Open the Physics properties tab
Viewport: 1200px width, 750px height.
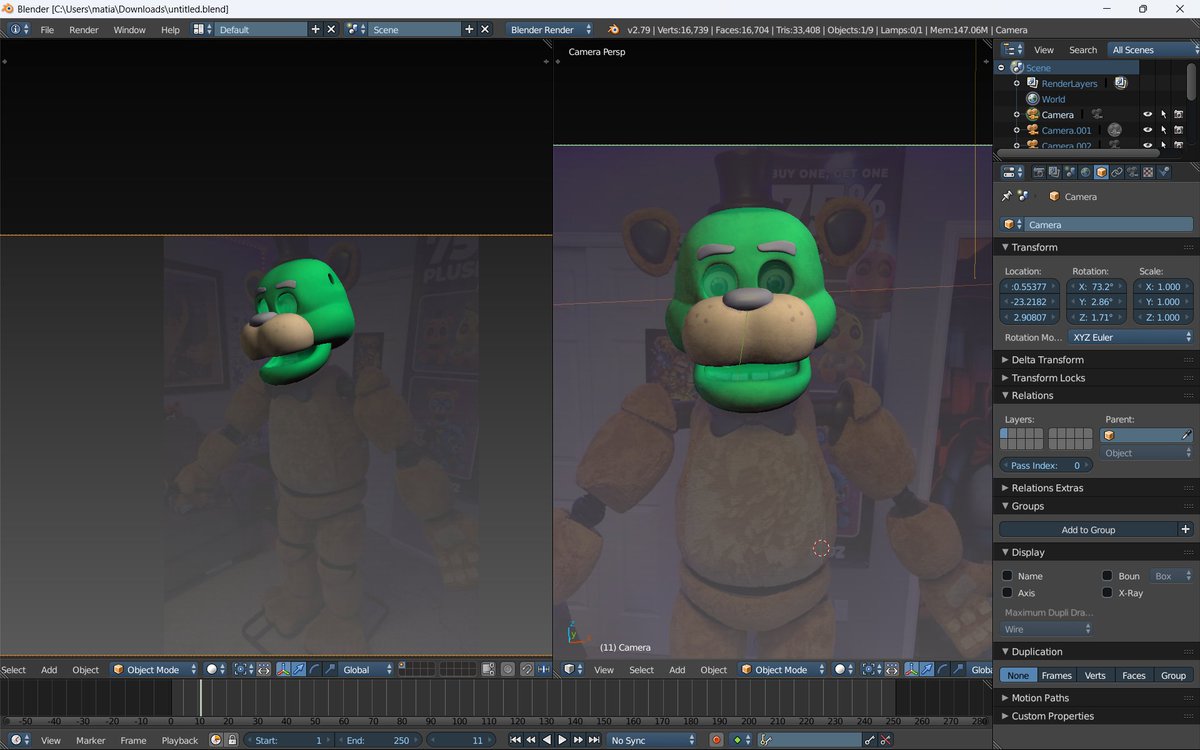tap(1164, 172)
